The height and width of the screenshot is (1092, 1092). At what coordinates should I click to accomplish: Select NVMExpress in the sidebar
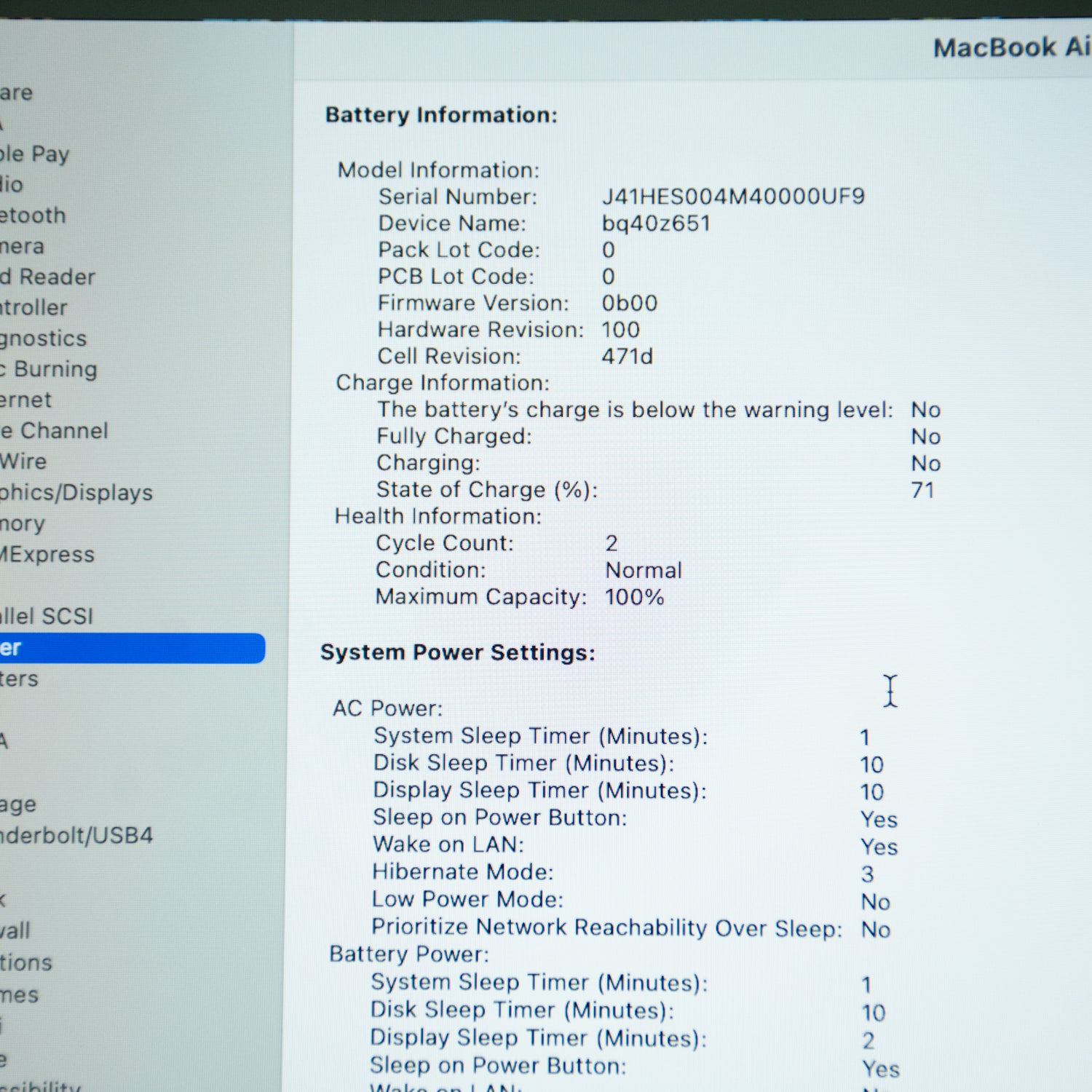tap(47, 554)
